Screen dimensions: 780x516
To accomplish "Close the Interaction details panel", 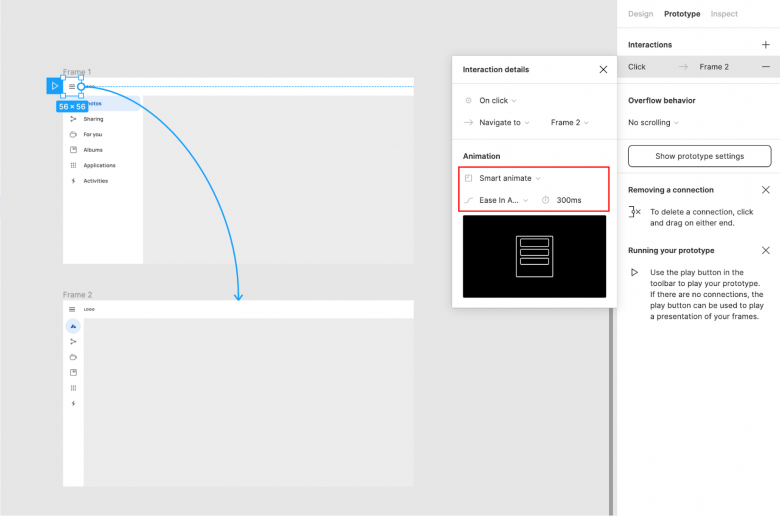I will 603,70.
